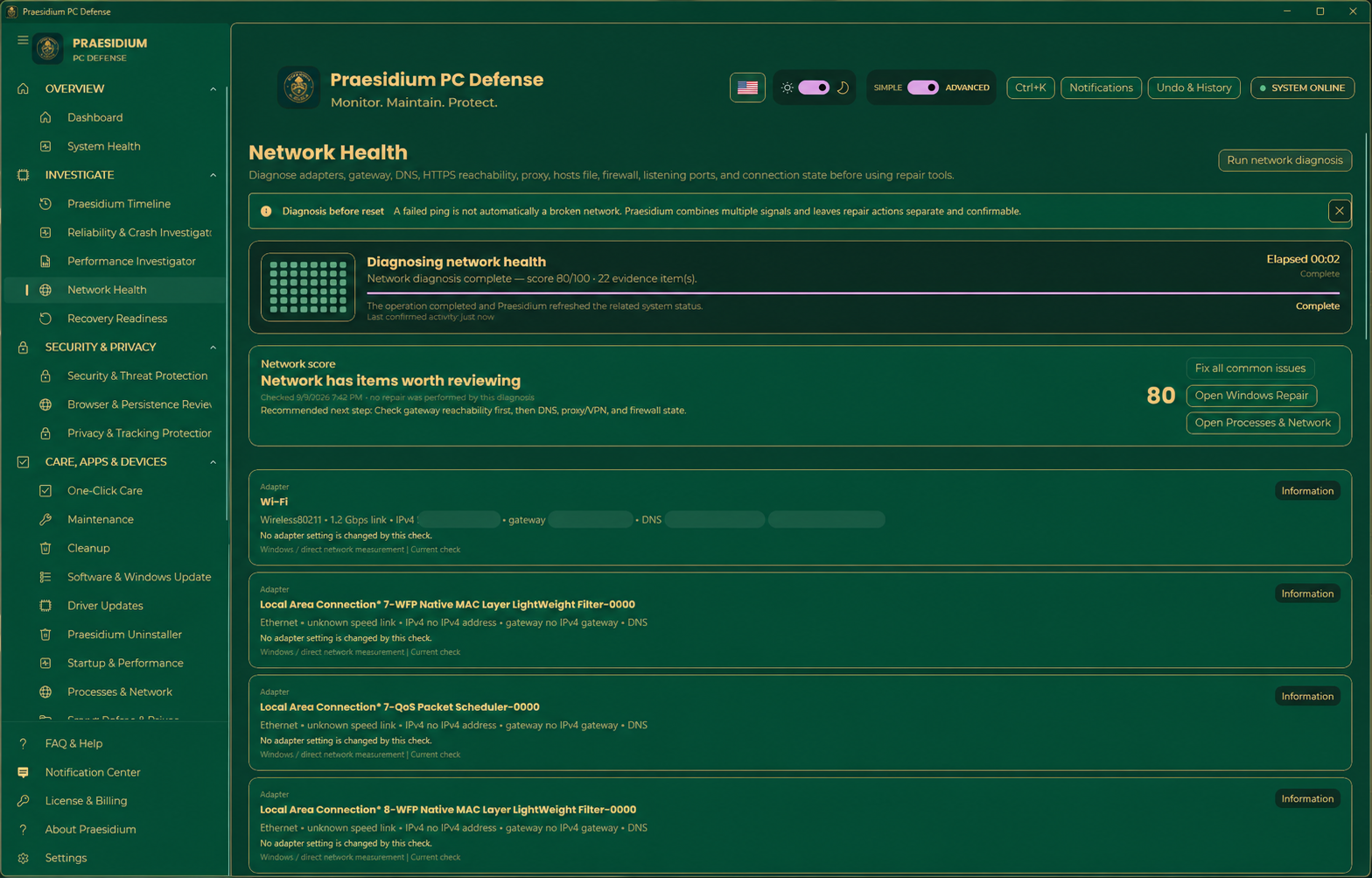
Task: Click the Settings gear icon
Action: [23, 859]
